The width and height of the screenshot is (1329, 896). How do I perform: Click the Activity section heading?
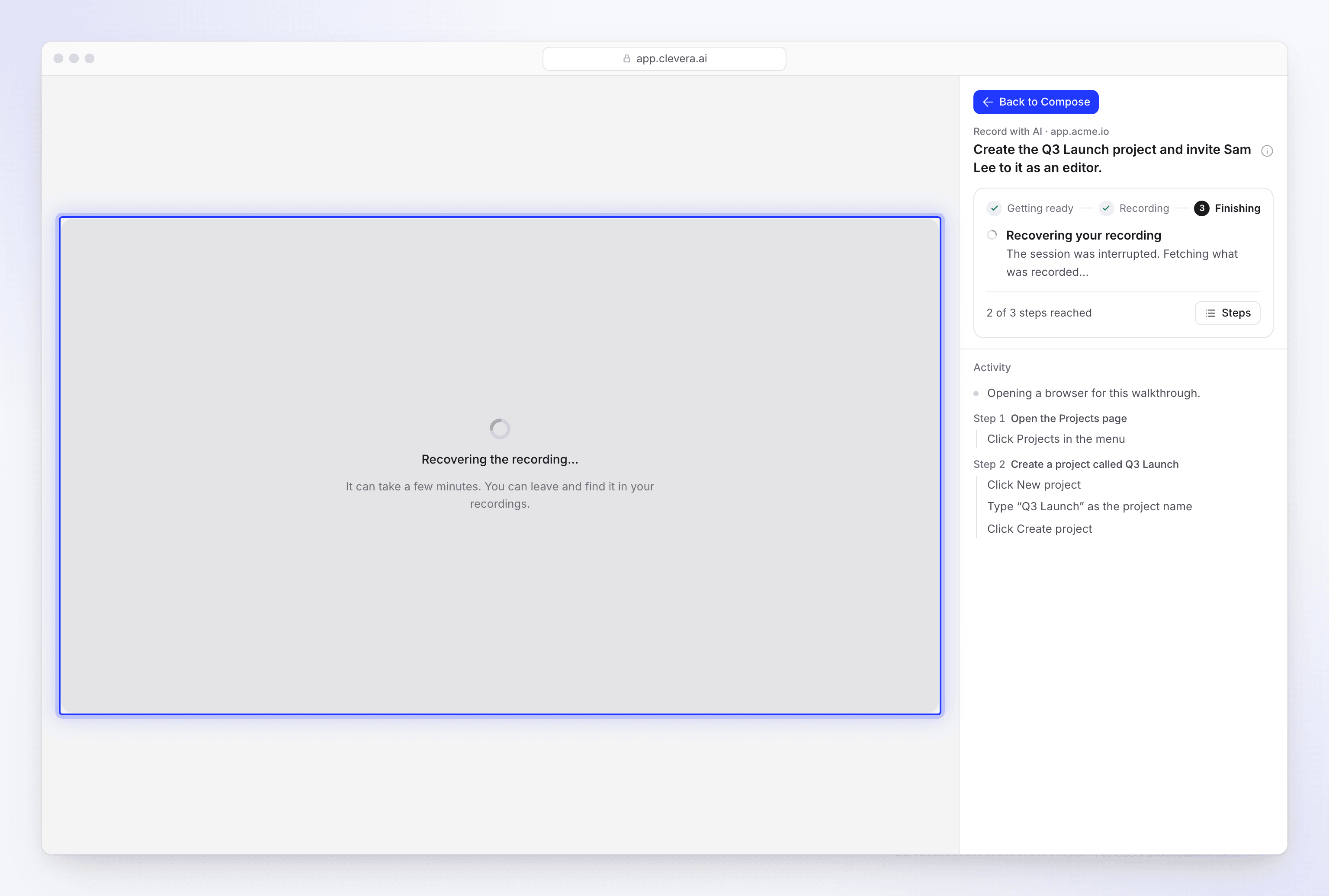coord(992,368)
